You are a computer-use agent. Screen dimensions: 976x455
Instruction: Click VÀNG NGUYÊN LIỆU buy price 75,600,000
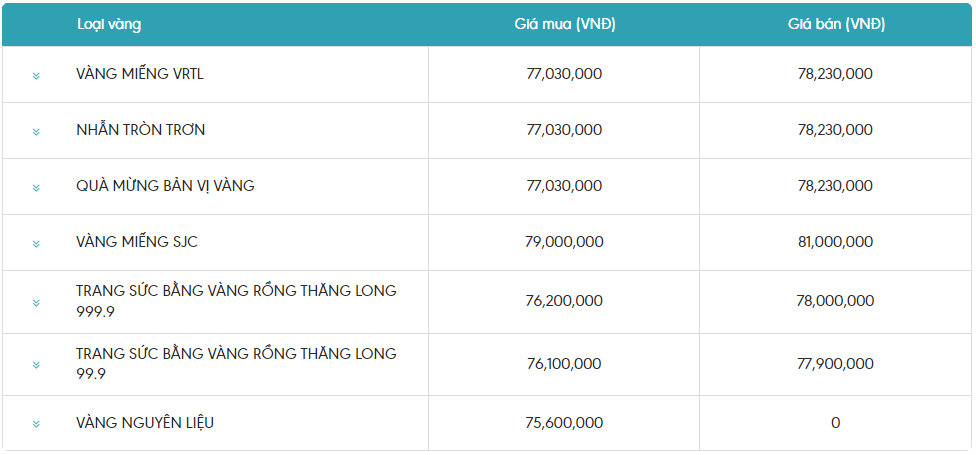564,423
